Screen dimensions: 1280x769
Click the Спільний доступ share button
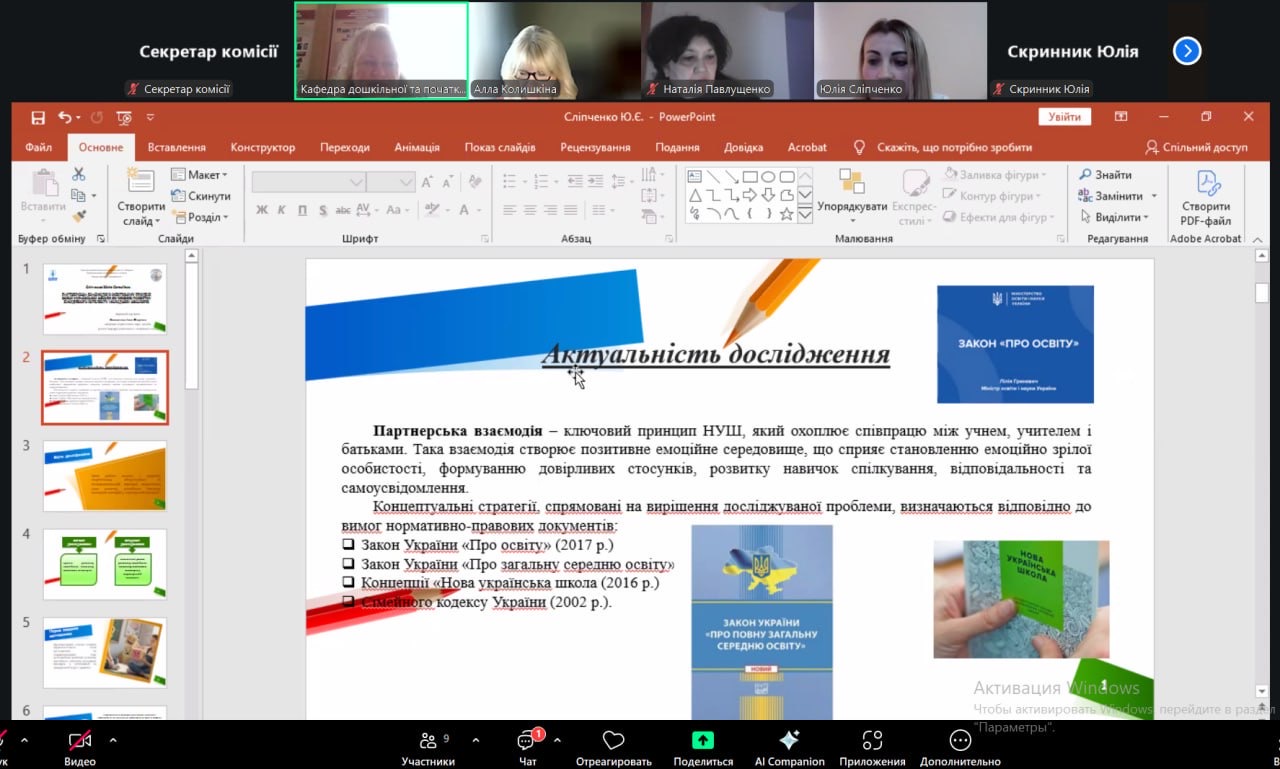[x=1196, y=147]
